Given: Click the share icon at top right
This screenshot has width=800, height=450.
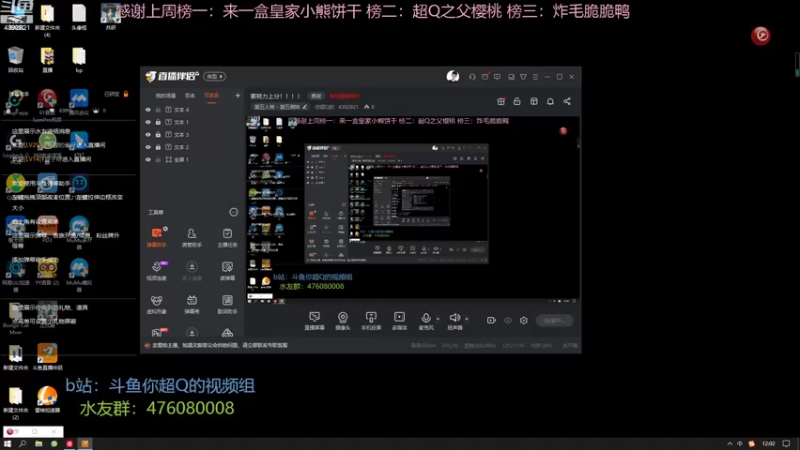Looking at the screenshot, I should [x=567, y=101].
